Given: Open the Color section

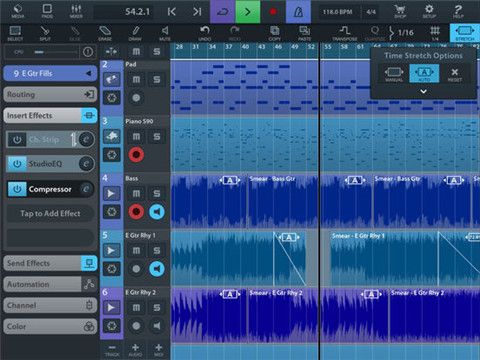Looking at the screenshot, I should [x=50, y=327].
